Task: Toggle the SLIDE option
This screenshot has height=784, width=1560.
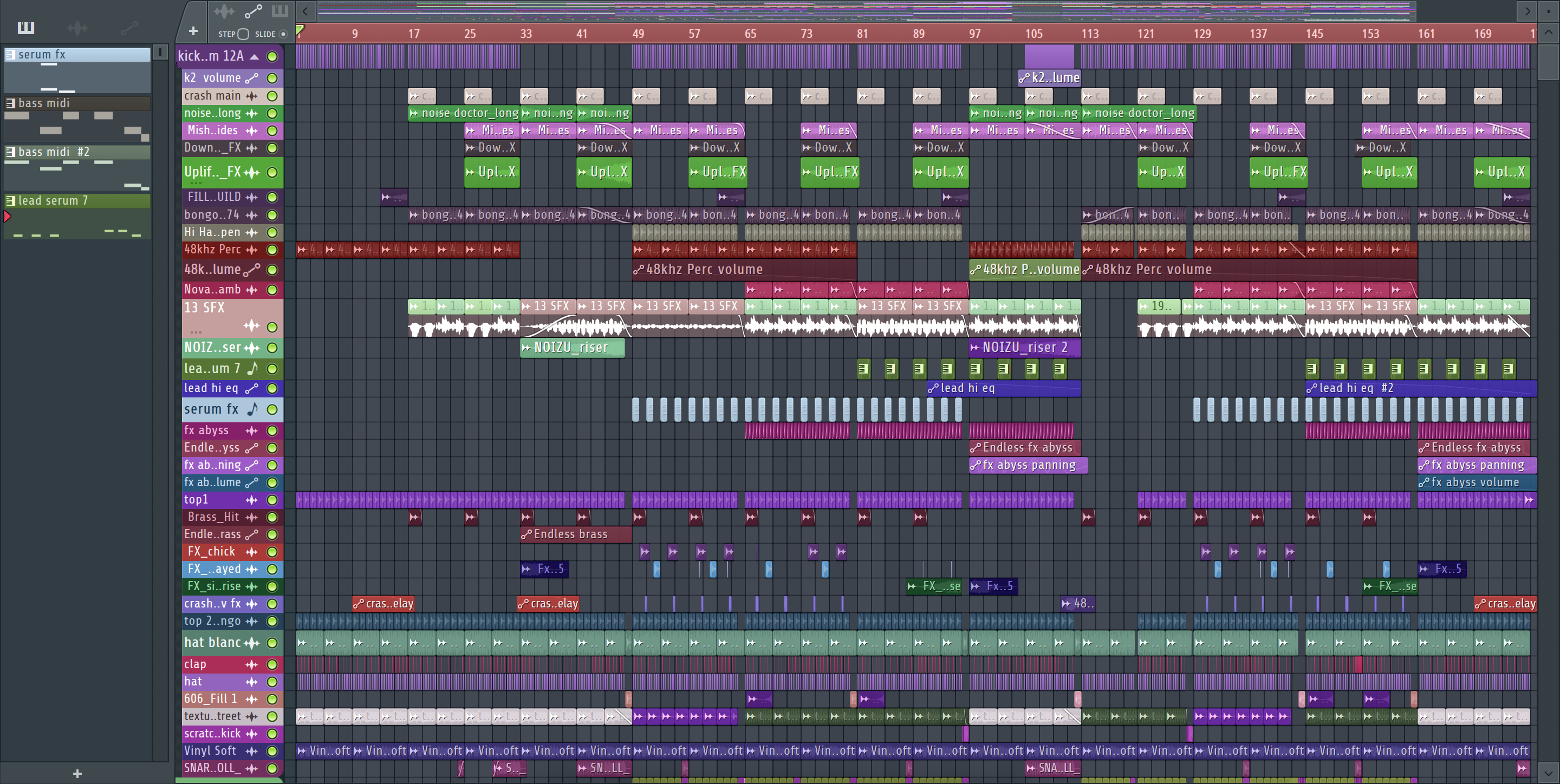Action: click(x=283, y=34)
